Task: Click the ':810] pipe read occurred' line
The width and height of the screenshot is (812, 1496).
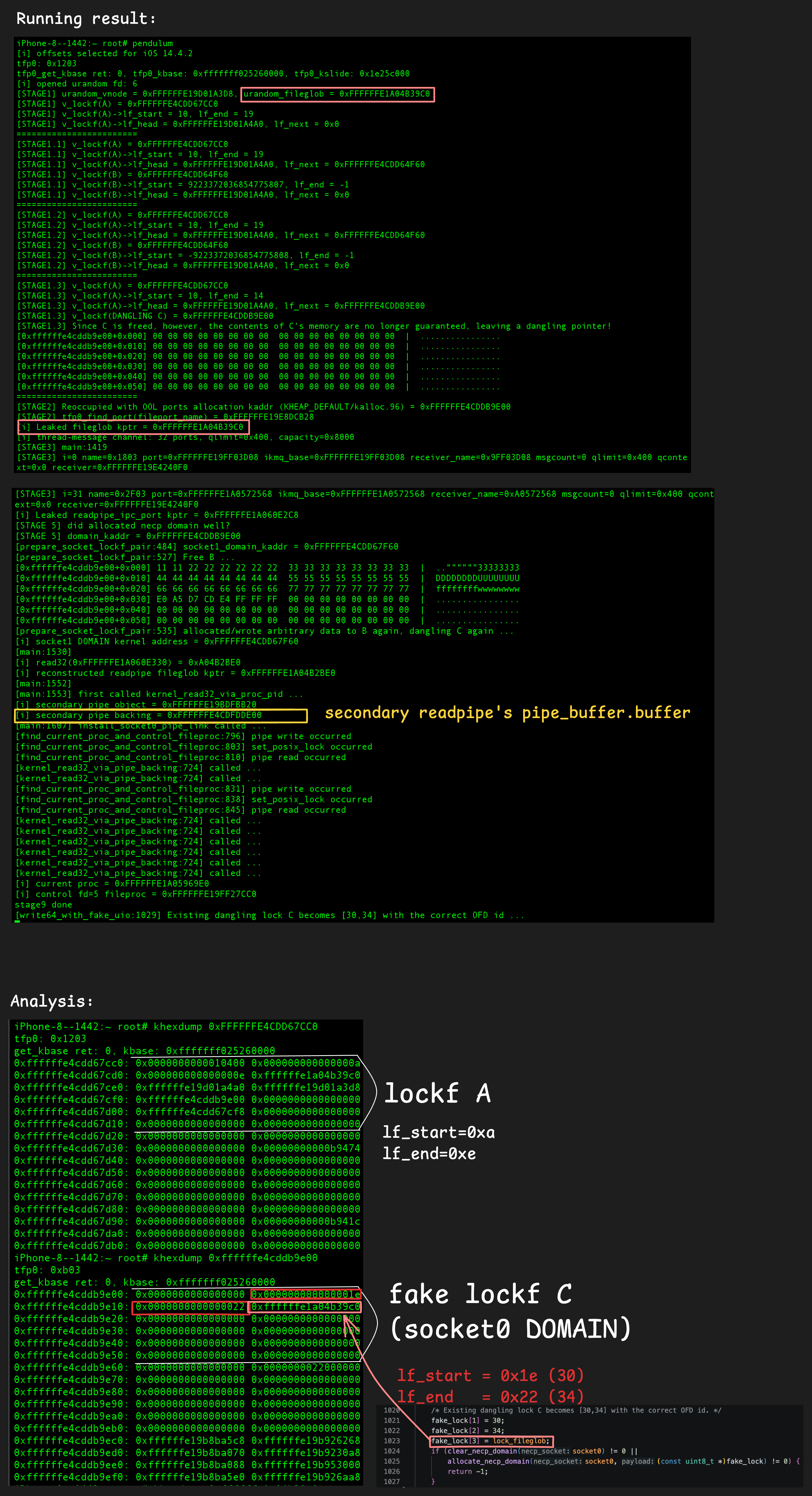Action: click(x=181, y=757)
